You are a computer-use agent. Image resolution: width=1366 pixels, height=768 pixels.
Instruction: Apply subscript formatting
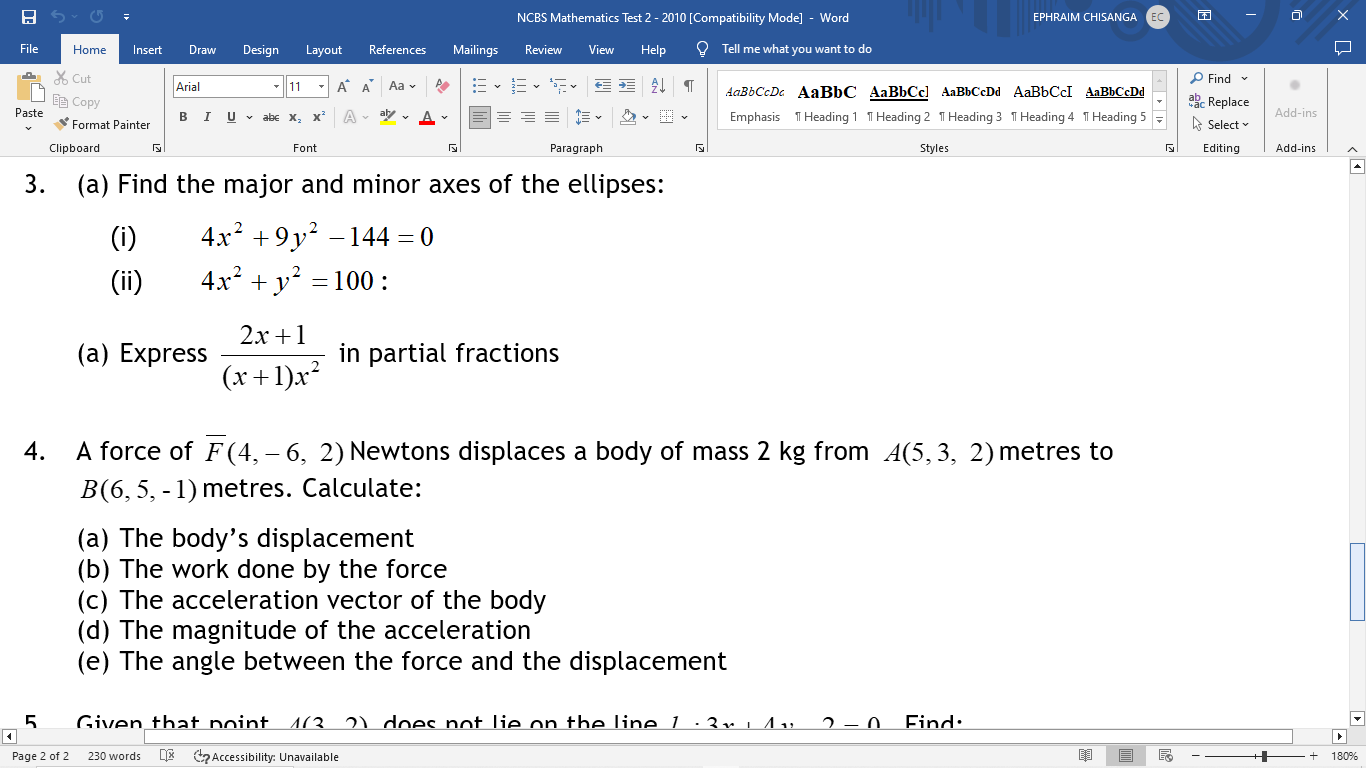coord(295,117)
